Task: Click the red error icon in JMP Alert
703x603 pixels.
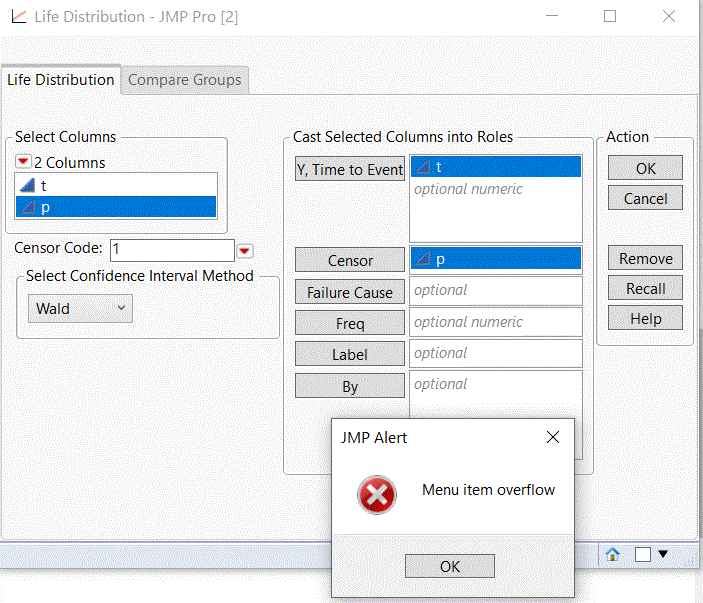Action: tap(377, 493)
